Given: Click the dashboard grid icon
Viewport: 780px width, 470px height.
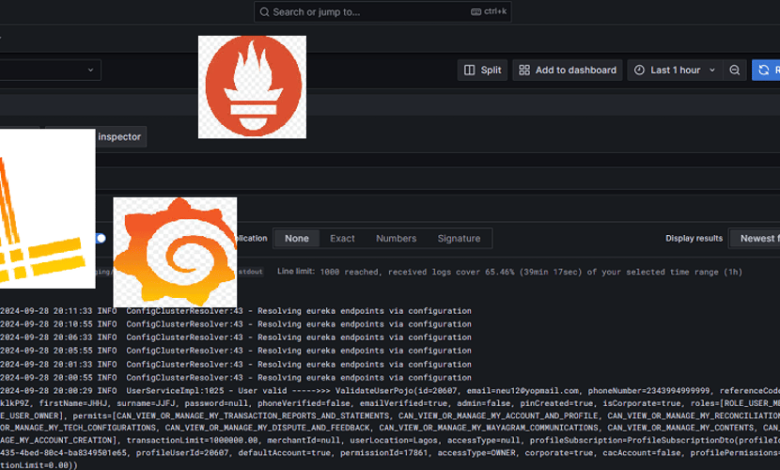Looking at the screenshot, I should coord(524,70).
